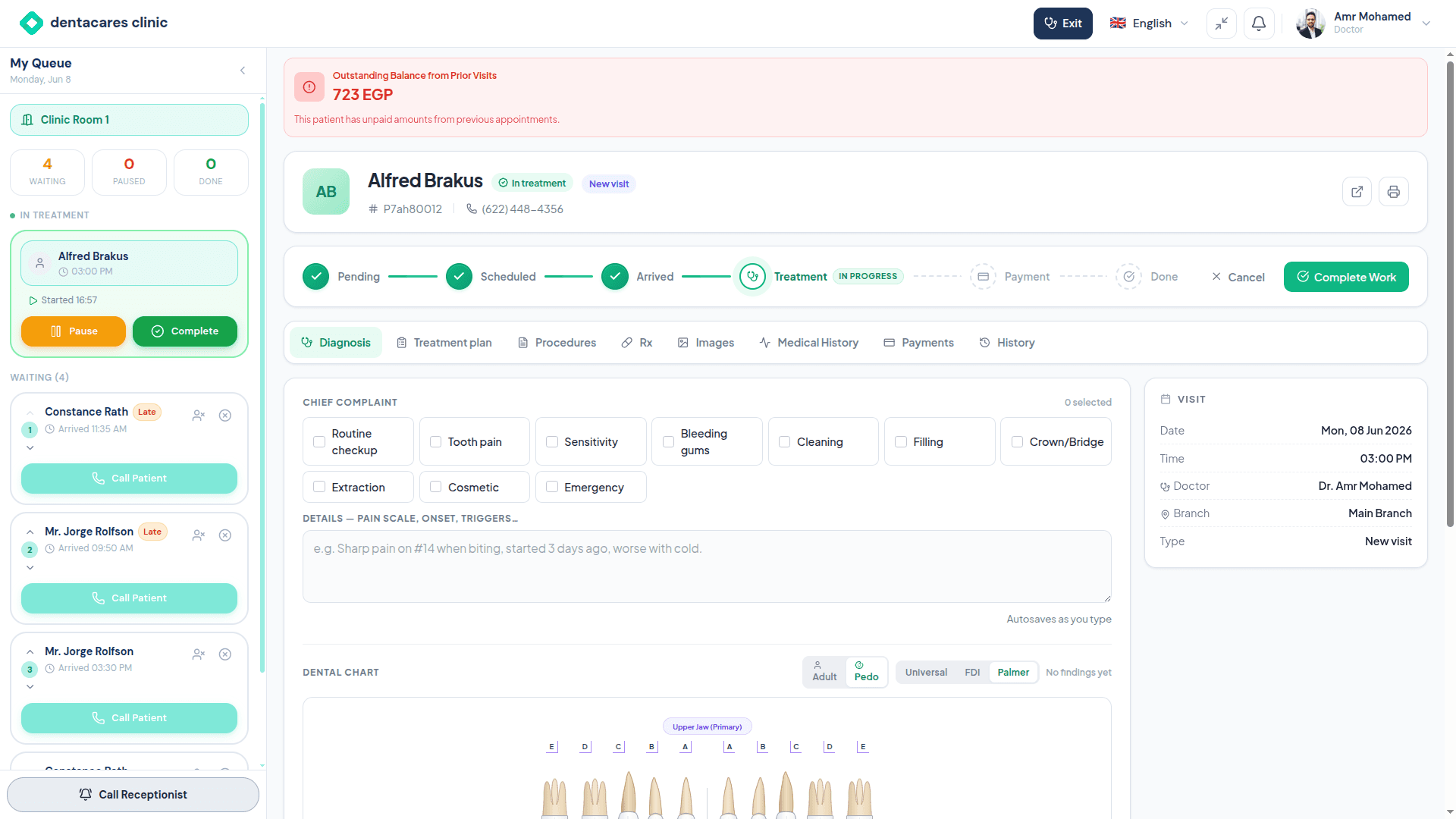Click the Pending step checkmark icon
The width and height of the screenshot is (1456, 819).
click(316, 277)
